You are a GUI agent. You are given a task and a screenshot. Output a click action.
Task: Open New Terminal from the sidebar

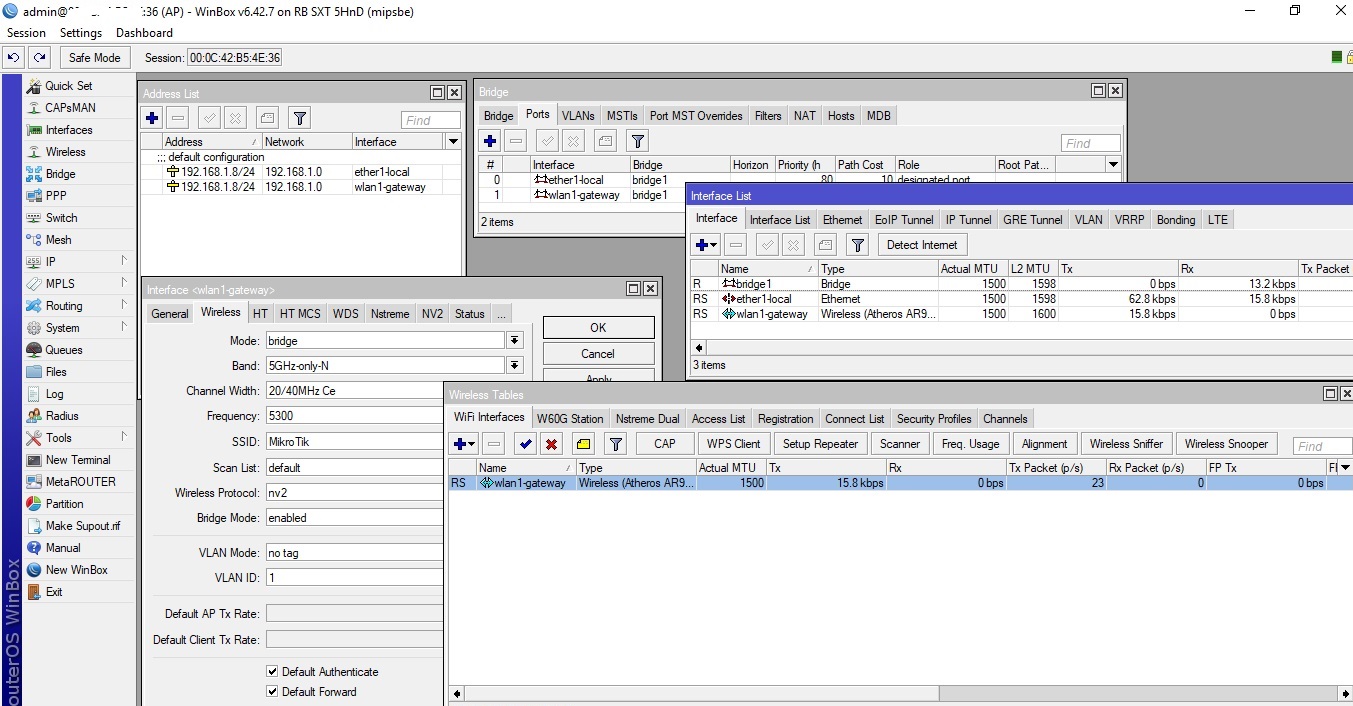(x=77, y=460)
